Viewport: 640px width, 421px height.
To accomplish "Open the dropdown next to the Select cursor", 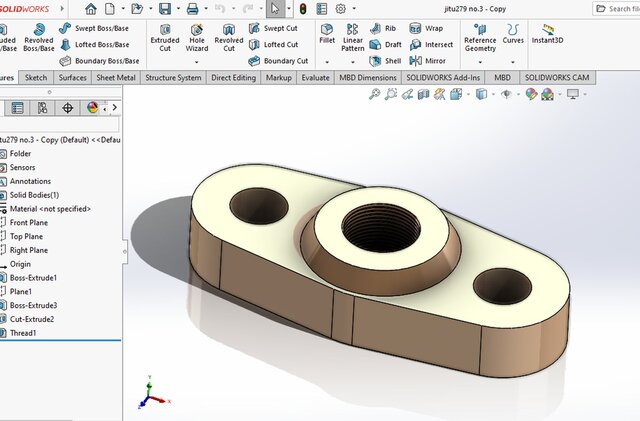I will click(289, 9).
